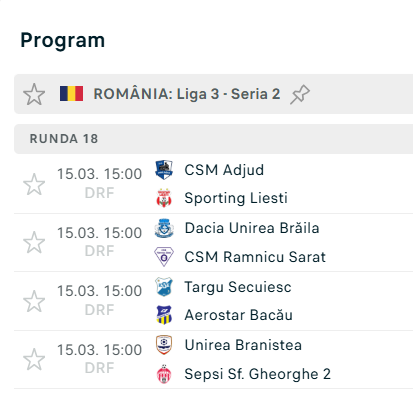Click the Unirea Branistea club crest
Viewport: 413px width, 397px height.
pyautogui.click(x=164, y=345)
